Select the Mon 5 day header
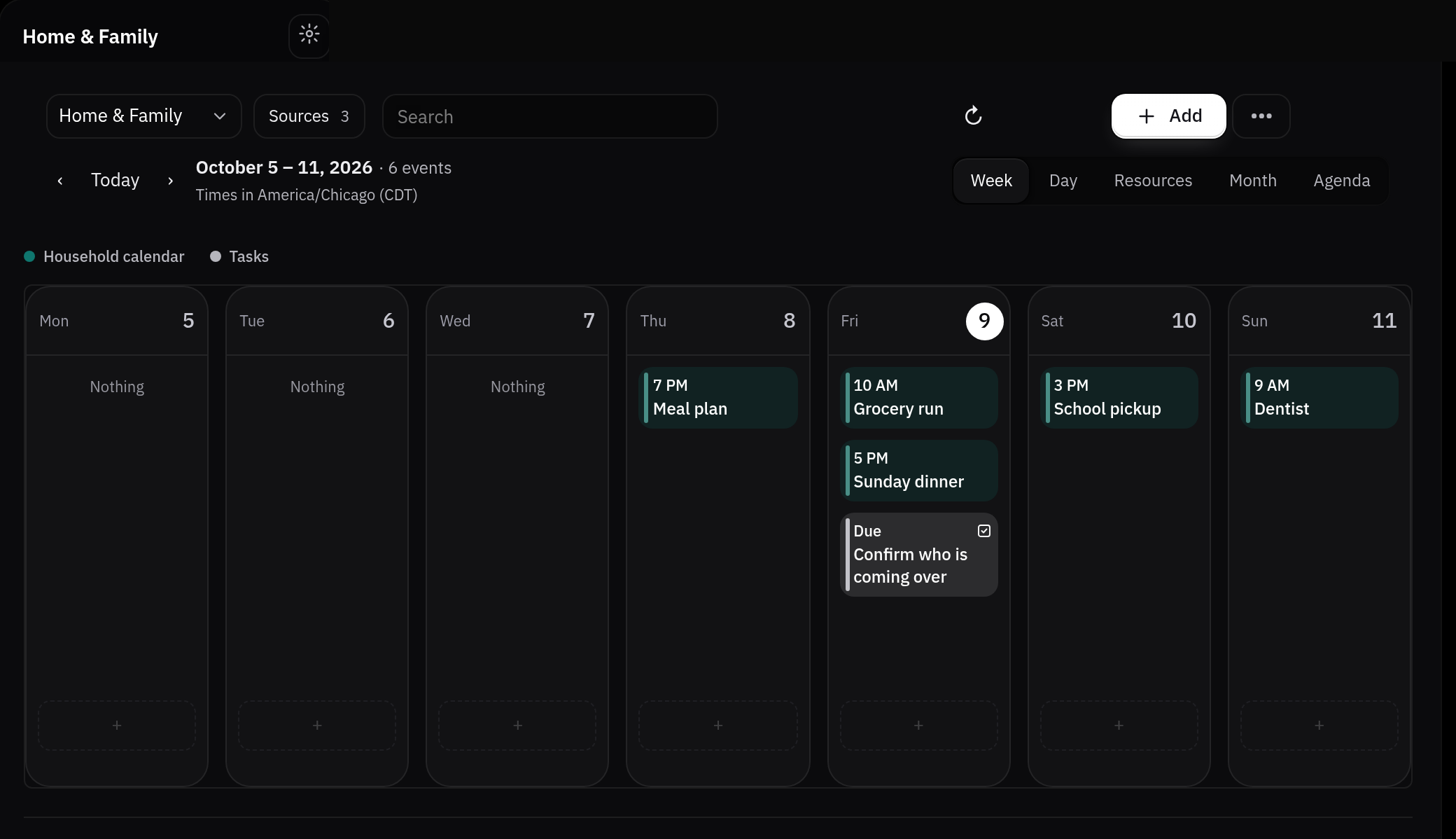This screenshot has height=839, width=1456. tap(117, 321)
